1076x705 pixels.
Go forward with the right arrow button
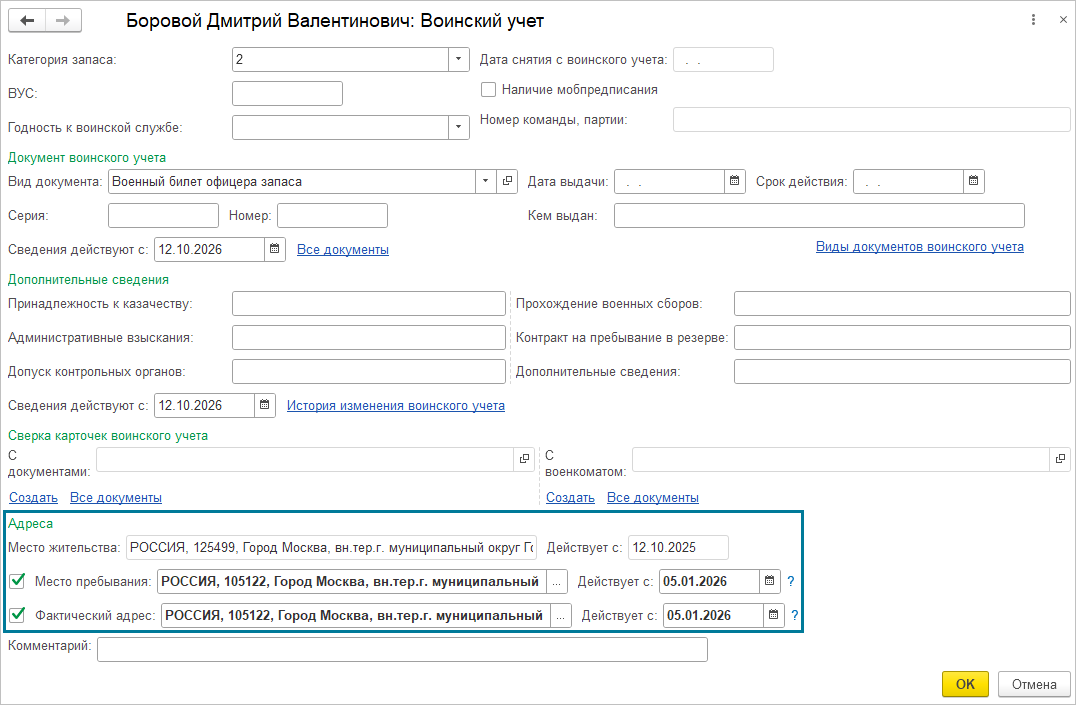[63, 21]
